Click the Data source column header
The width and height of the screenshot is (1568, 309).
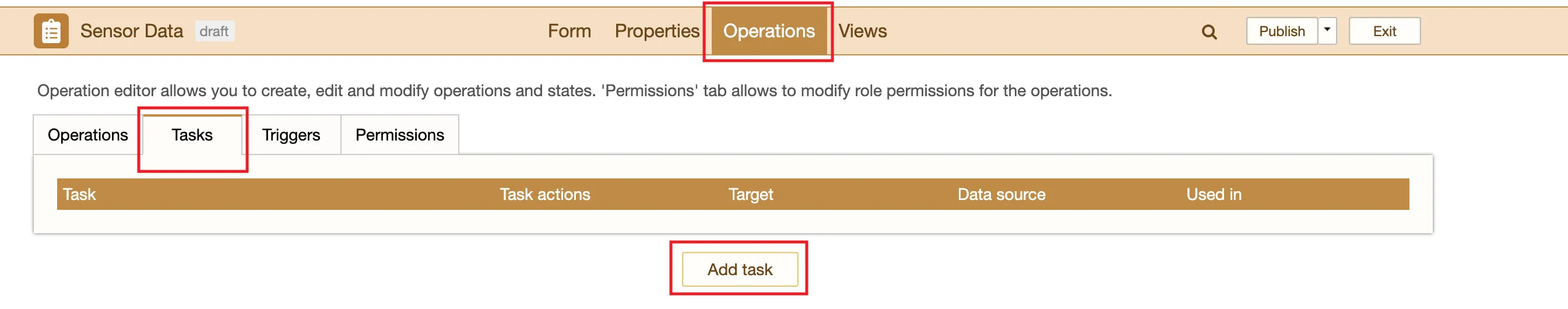coord(1001,195)
